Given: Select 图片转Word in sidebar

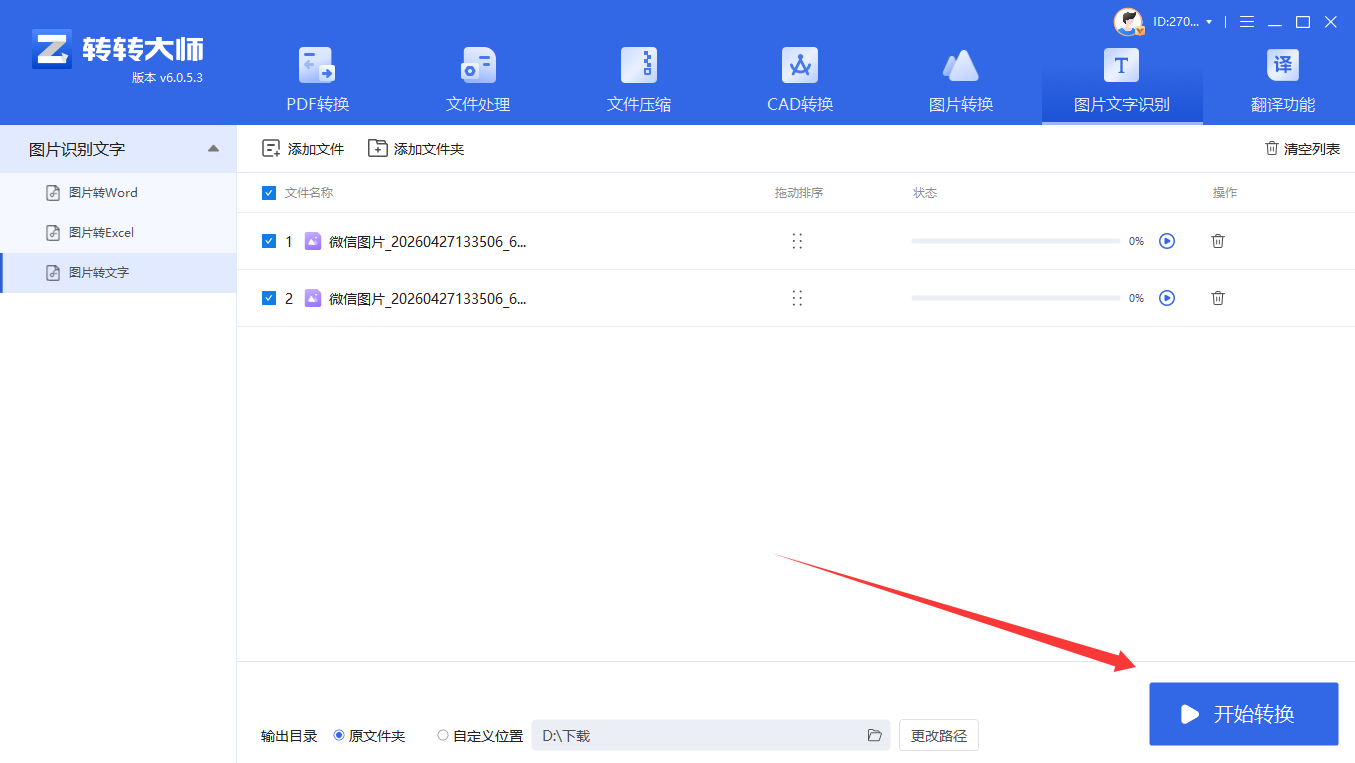Looking at the screenshot, I should (118, 193).
